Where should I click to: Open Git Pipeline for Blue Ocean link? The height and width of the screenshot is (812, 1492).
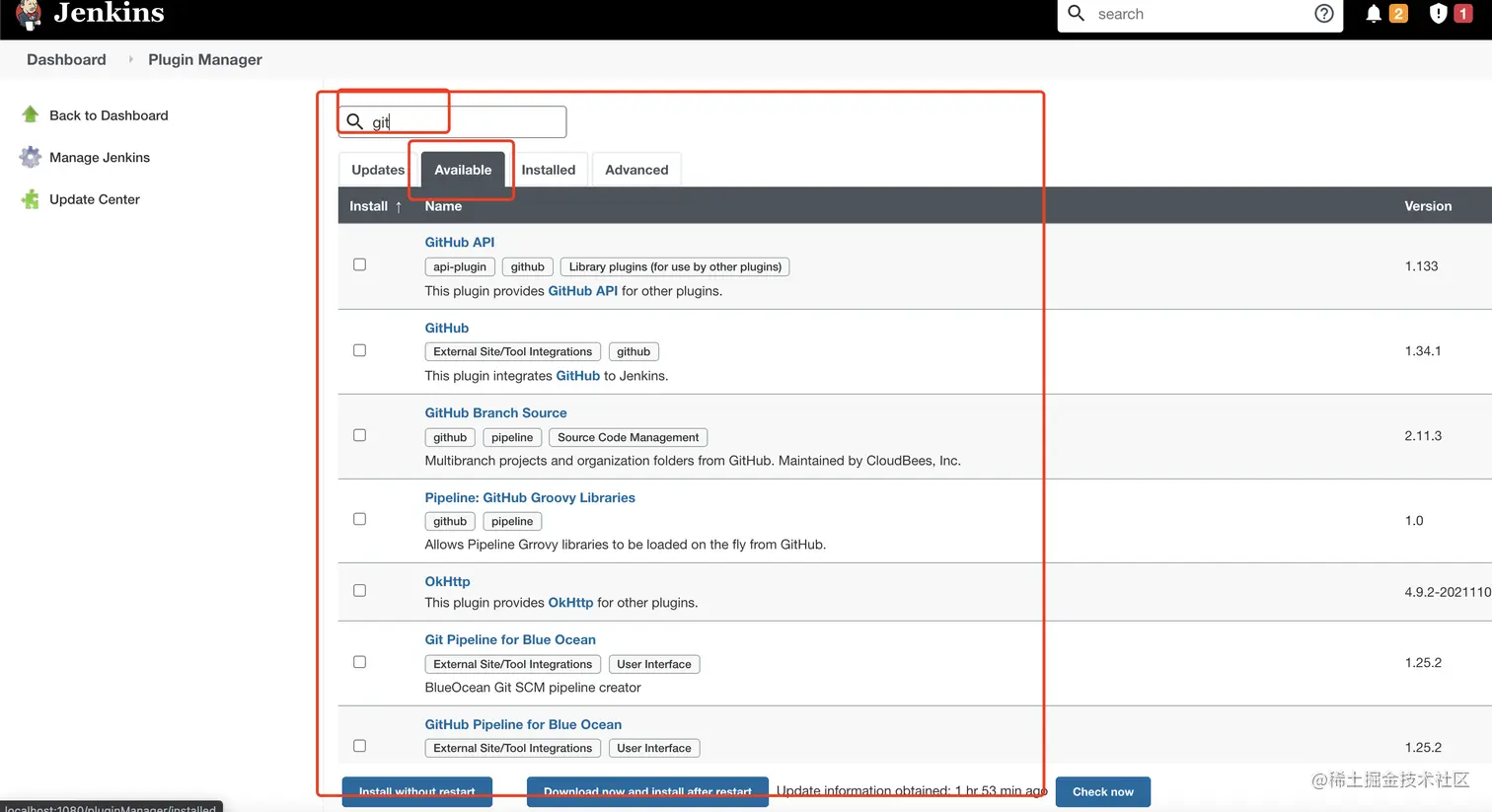click(510, 639)
